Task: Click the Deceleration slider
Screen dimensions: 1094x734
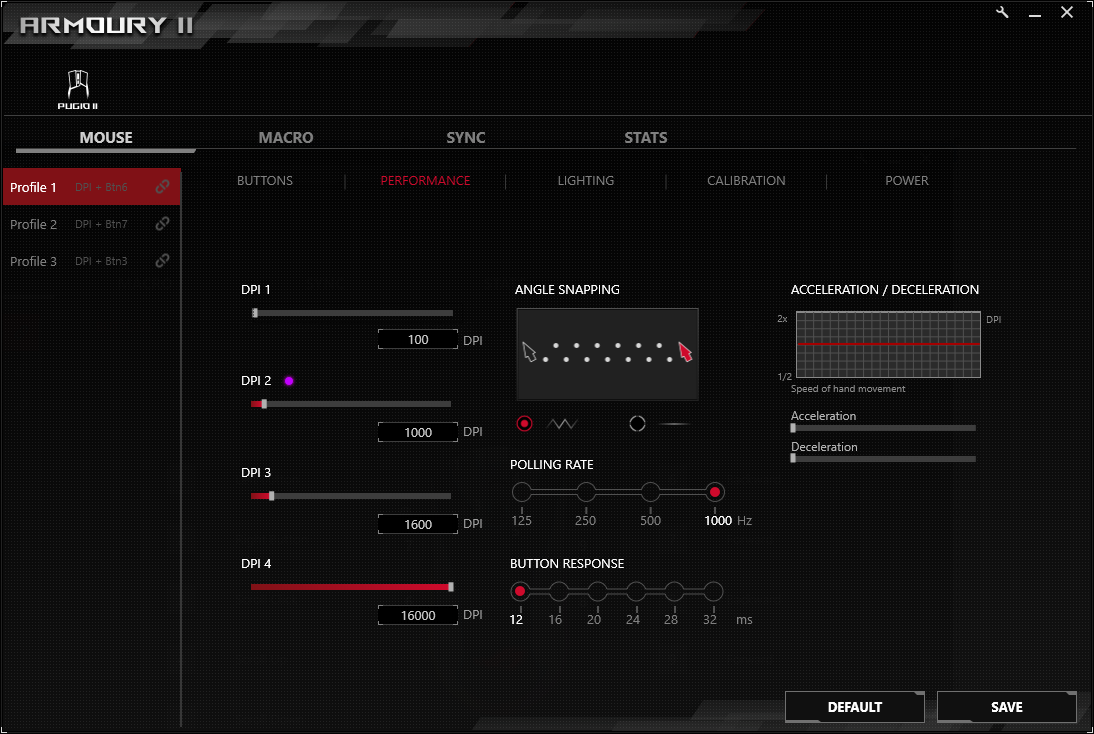Action: point(883,458)
